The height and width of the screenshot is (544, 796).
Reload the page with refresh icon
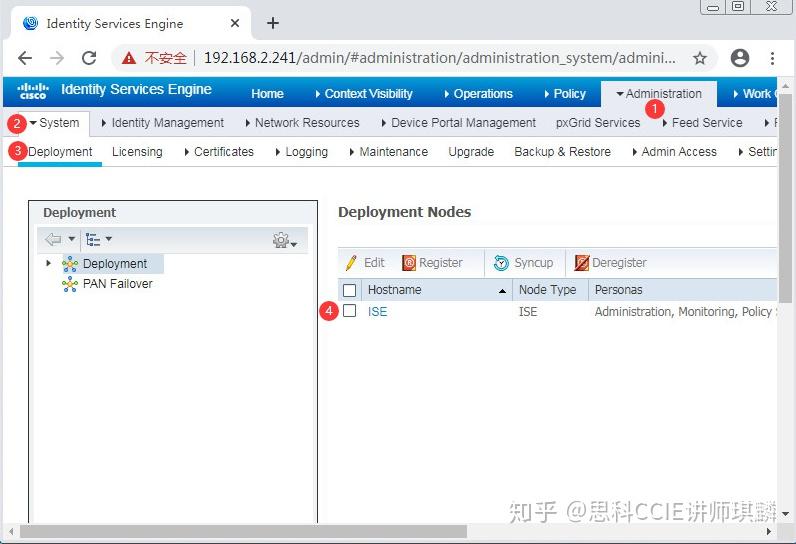(89, 58)
